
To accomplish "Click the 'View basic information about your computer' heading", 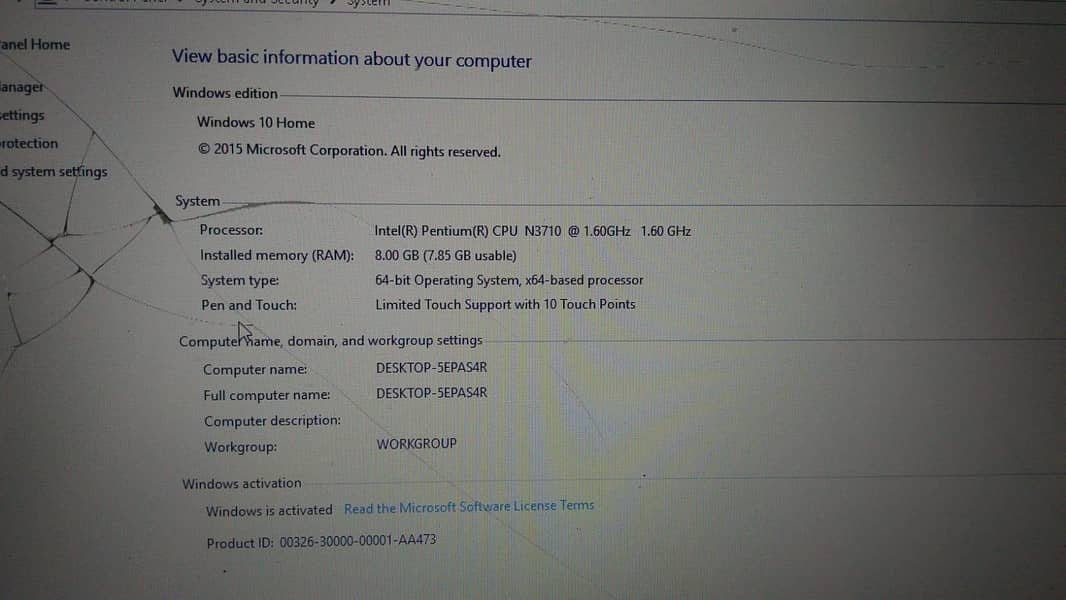I will coord(351,58).
